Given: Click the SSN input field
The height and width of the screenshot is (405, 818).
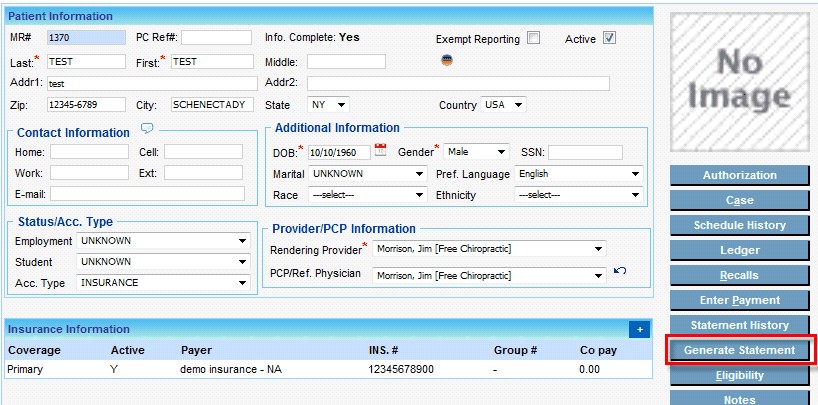Looking at the screenshot, I should 584,152.
